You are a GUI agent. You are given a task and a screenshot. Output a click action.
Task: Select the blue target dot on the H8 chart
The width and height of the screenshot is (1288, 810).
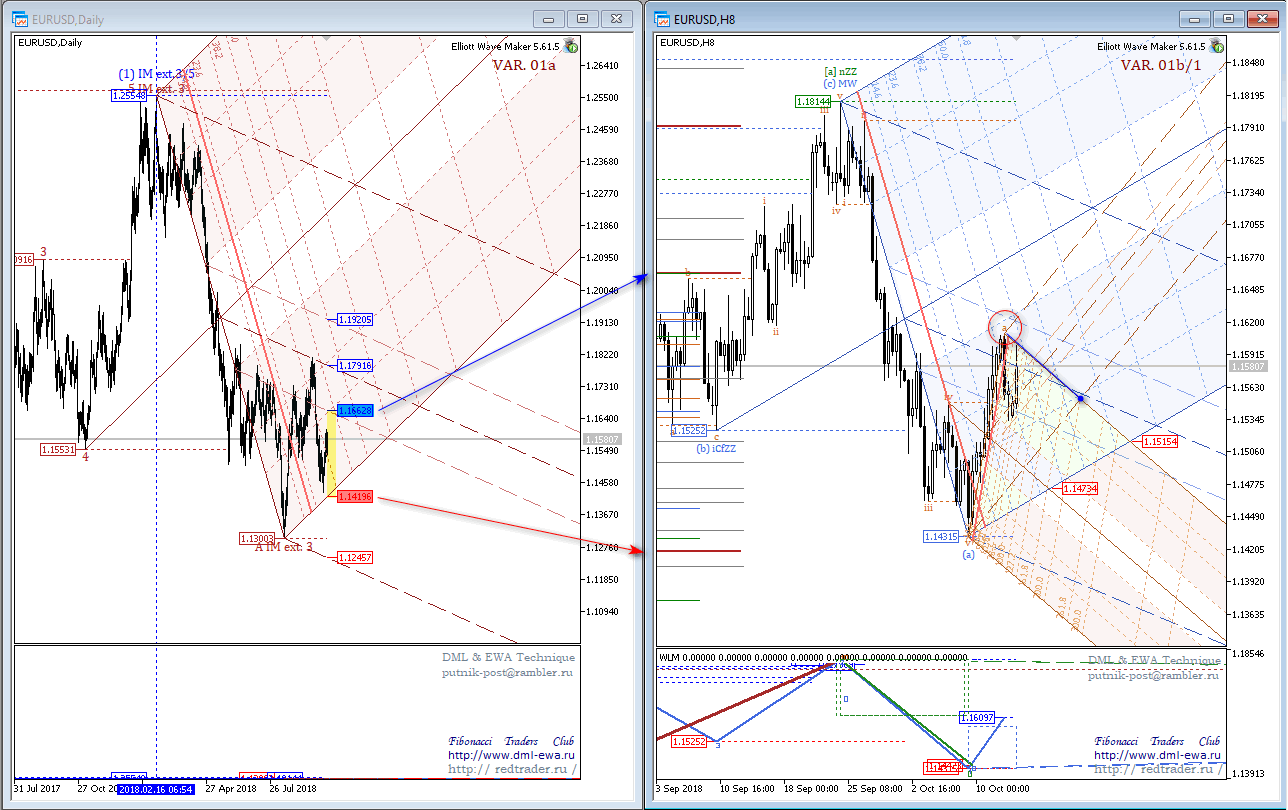1080,398
